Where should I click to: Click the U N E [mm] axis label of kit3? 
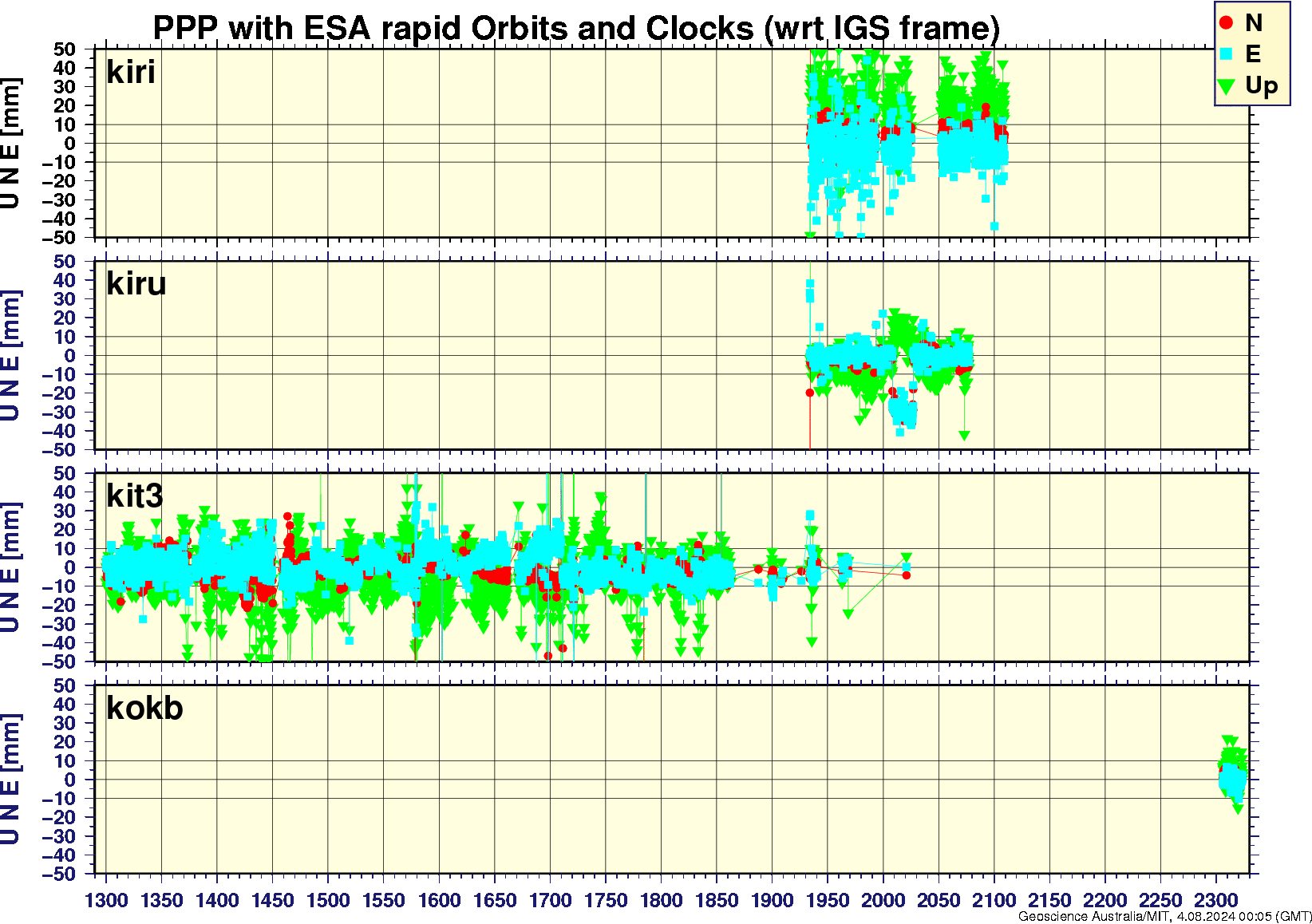pyautogui.click(x=10, y=567)
